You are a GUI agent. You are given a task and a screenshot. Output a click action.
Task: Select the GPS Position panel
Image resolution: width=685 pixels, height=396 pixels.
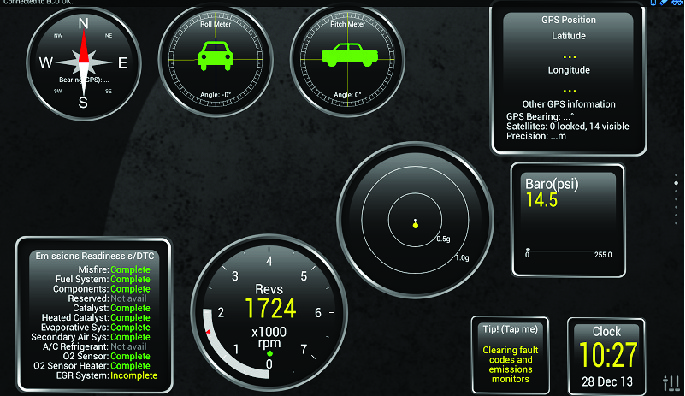tap(568, 79)
